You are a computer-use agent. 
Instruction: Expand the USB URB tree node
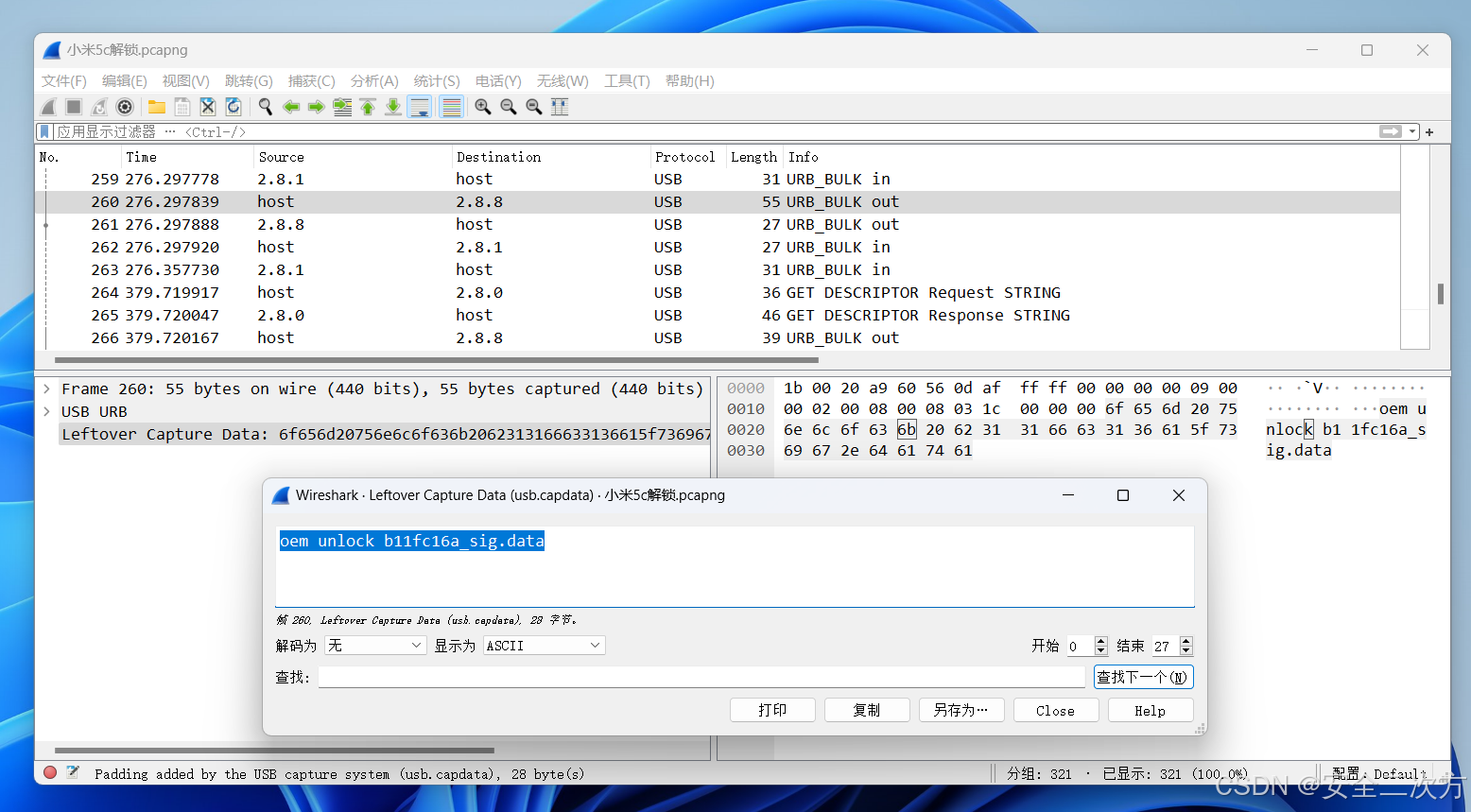coord(46,411)
